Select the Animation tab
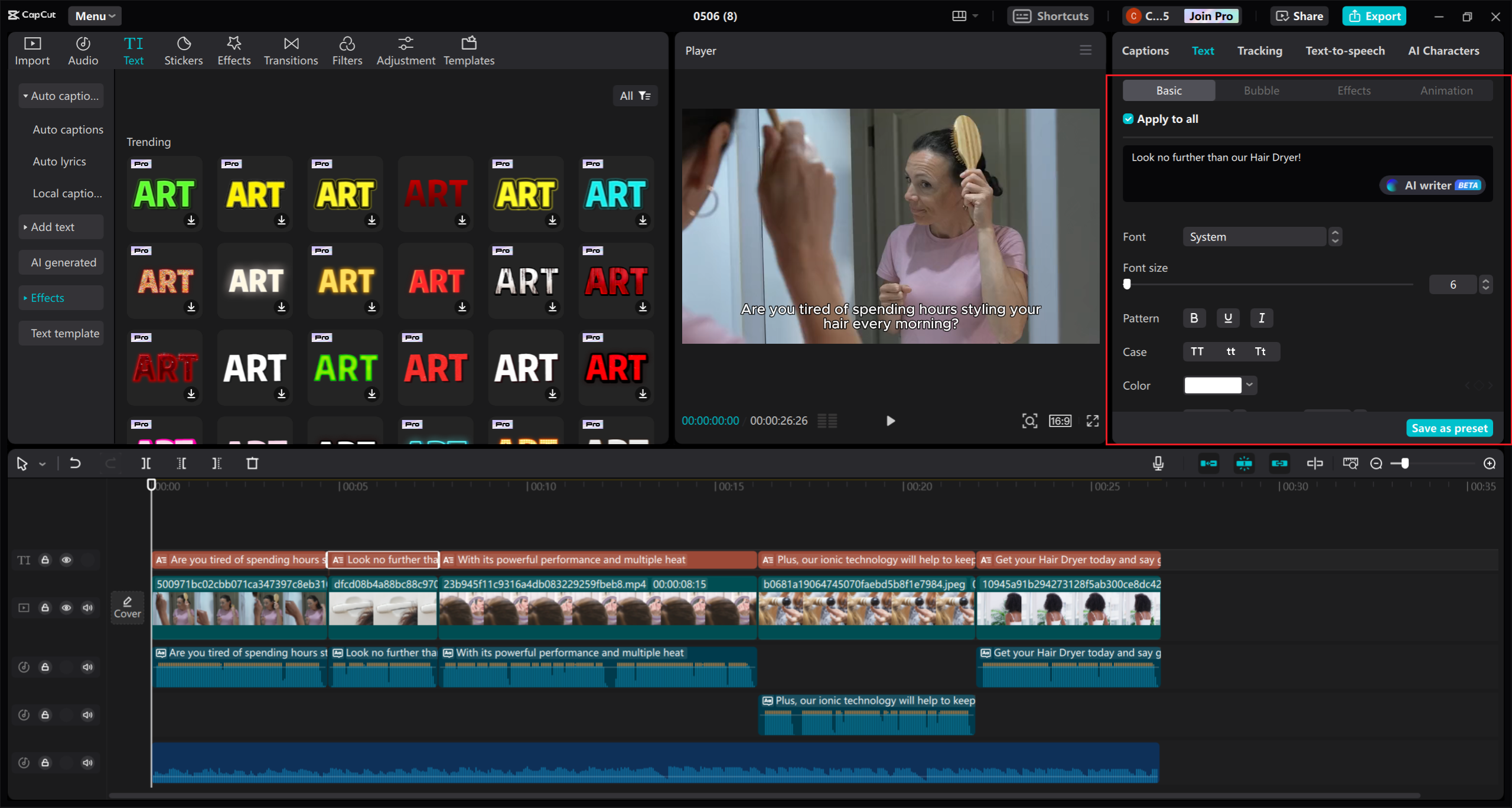The width and height of the screenshot is (1512, 808). coord(1446,90)
